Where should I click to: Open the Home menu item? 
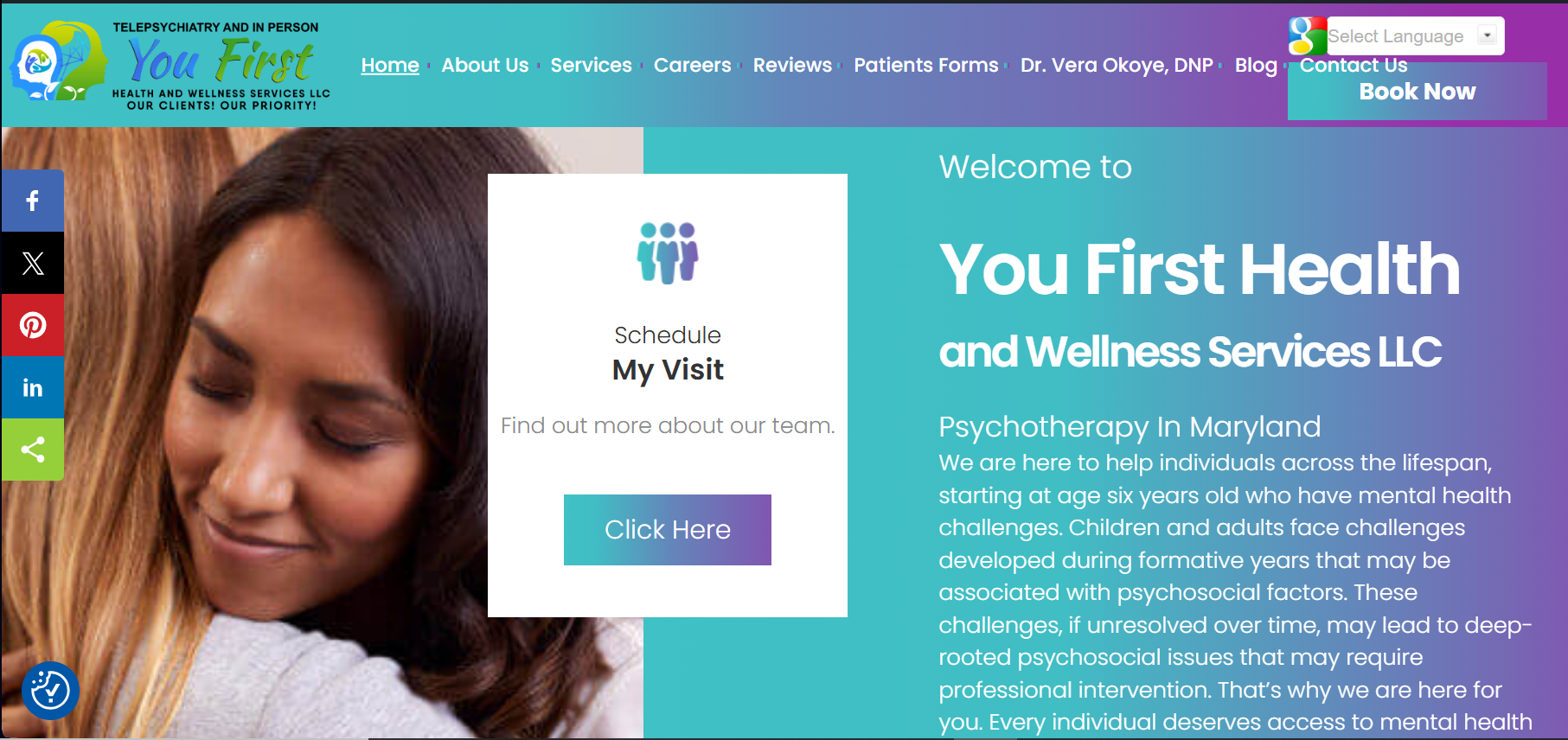(390, 65)
